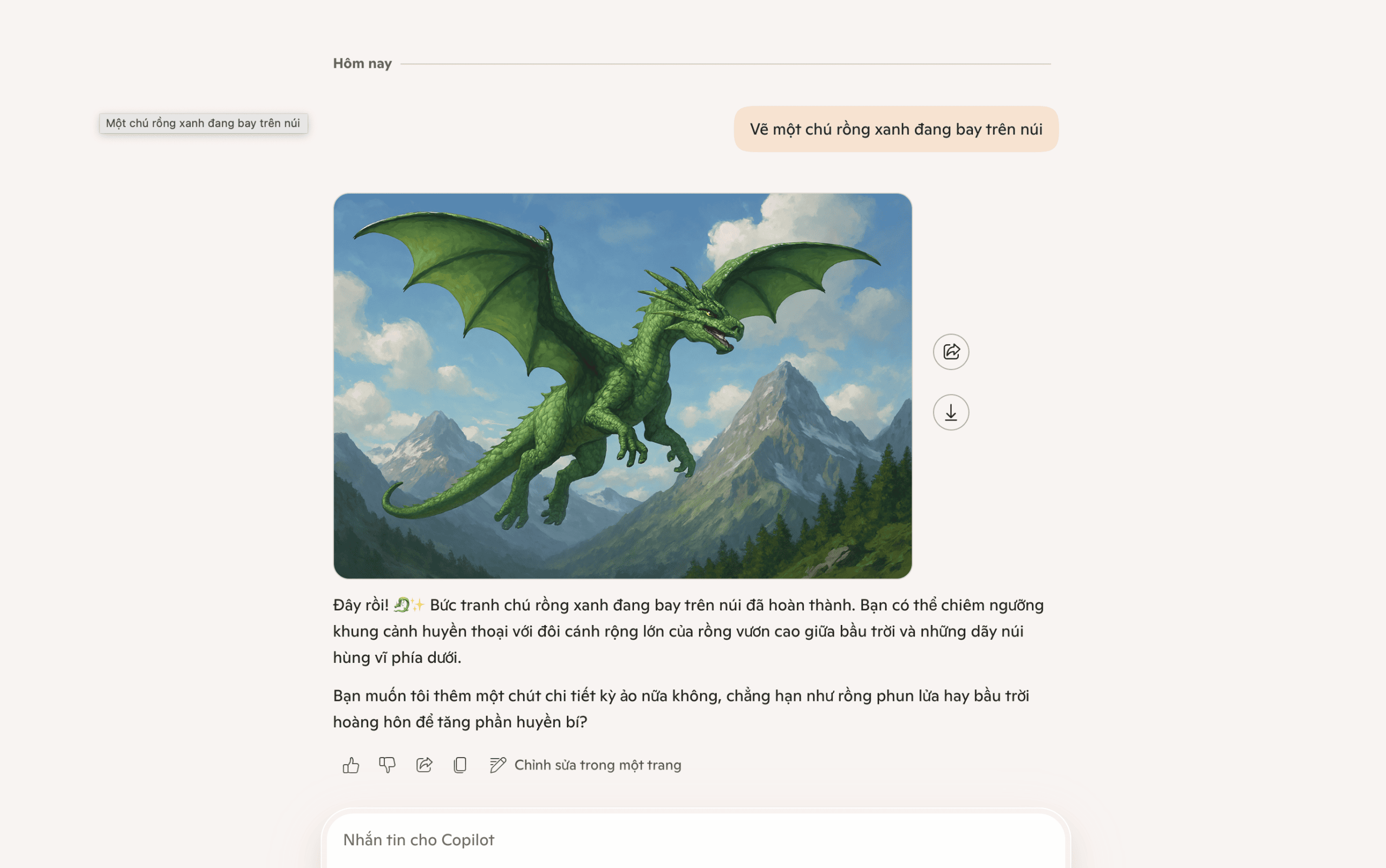Click the user prompt bubble "Vẽ một chú rồng xanh"
Screen dimensions: 1386x868
pos(895,129)
